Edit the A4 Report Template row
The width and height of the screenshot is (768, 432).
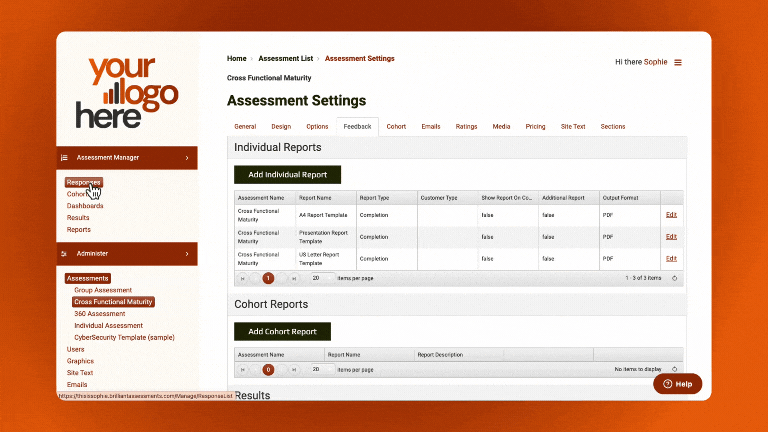point(671,215)
